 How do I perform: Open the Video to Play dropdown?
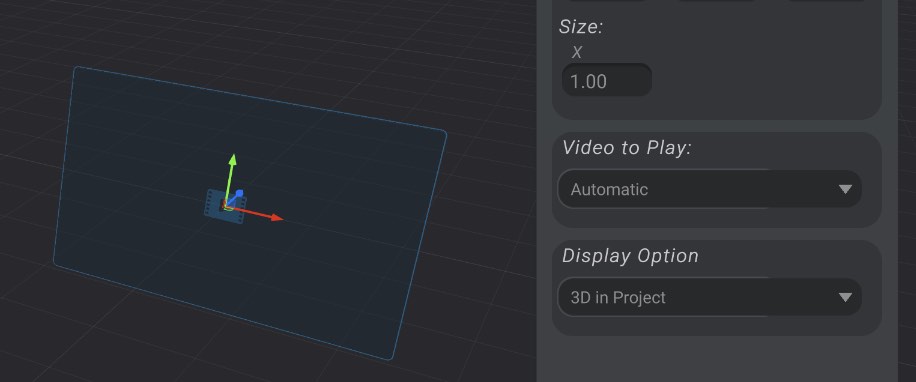coord(709,189)
